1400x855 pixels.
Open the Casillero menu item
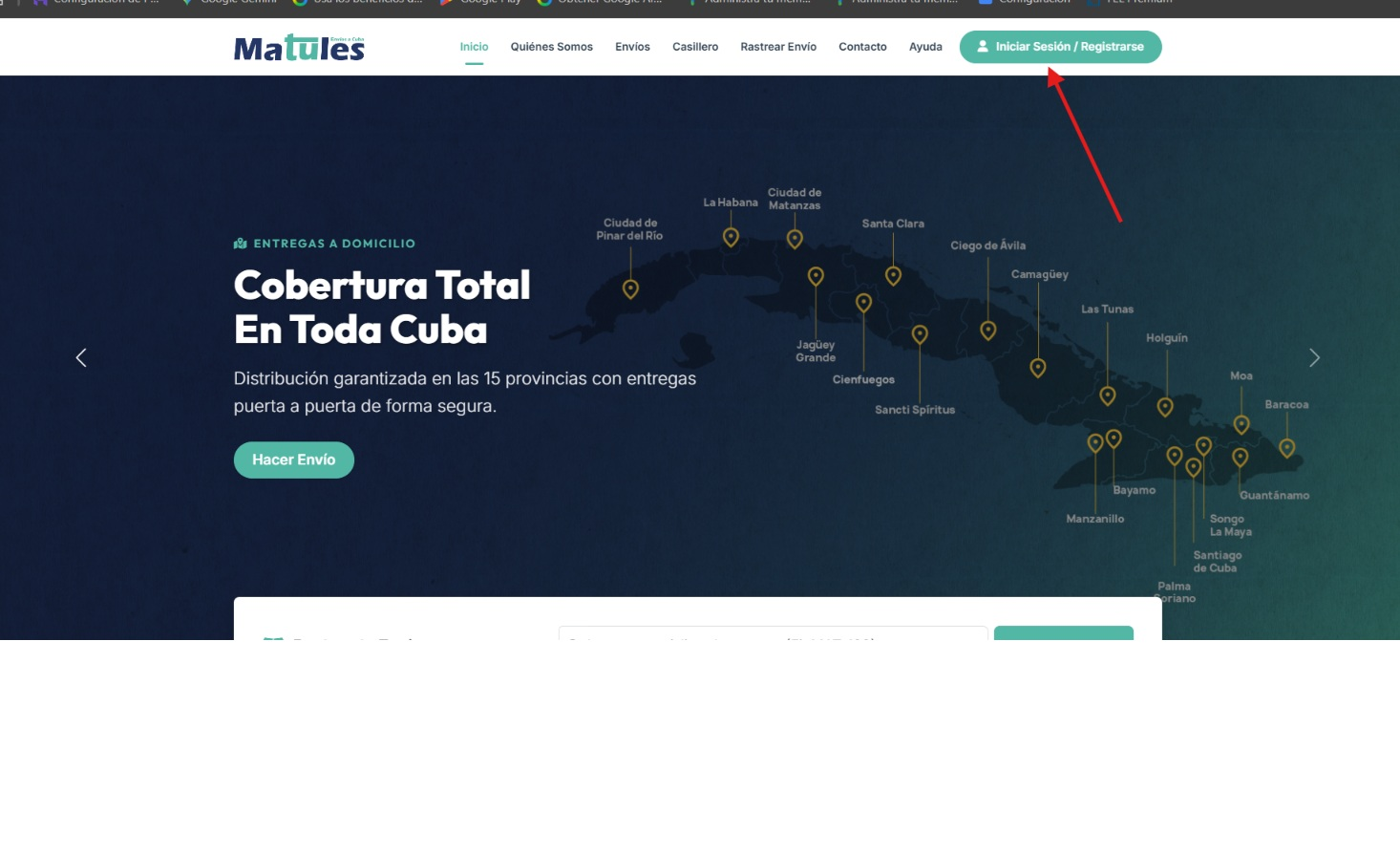pos(695,47)
